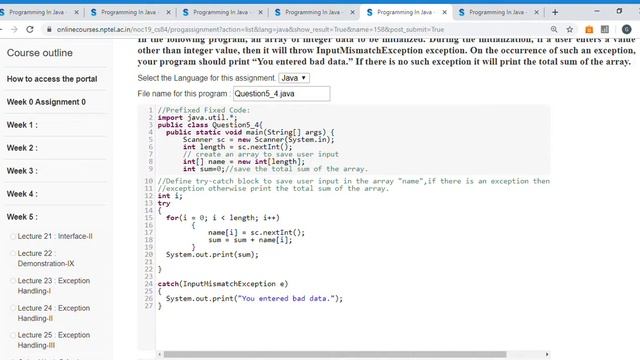Click the for loop line in the editor
Screen dimensions: 640x360
click(223, 218)
